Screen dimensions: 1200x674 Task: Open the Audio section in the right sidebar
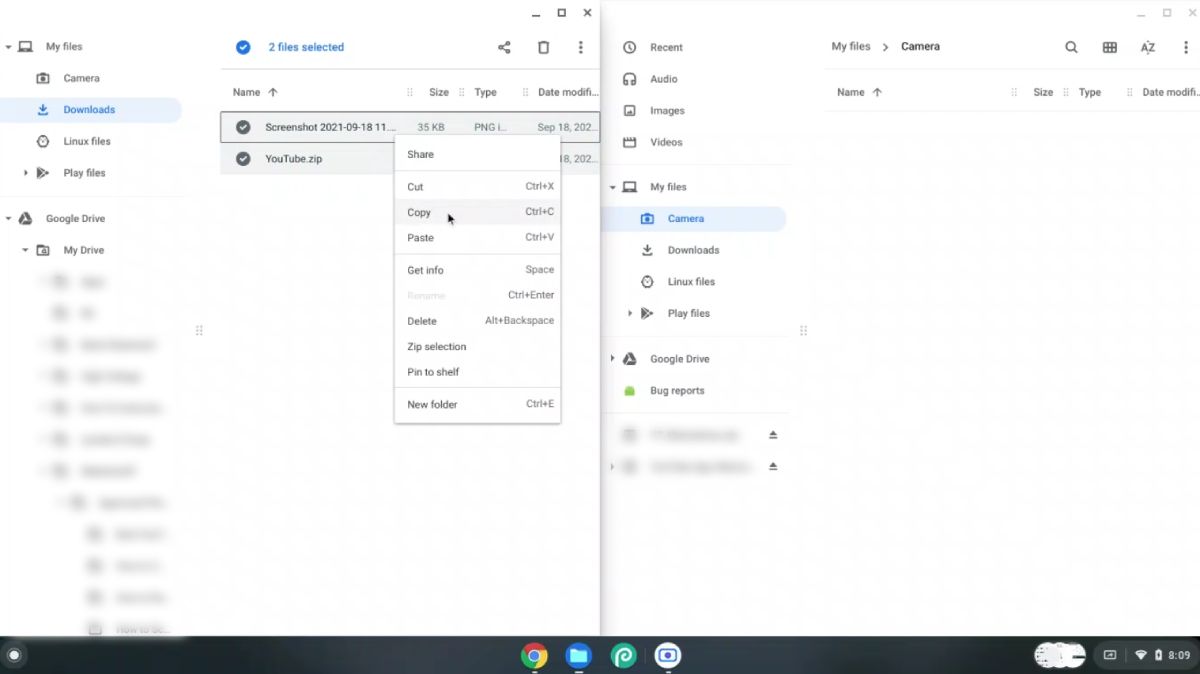[x=663, y=79]
